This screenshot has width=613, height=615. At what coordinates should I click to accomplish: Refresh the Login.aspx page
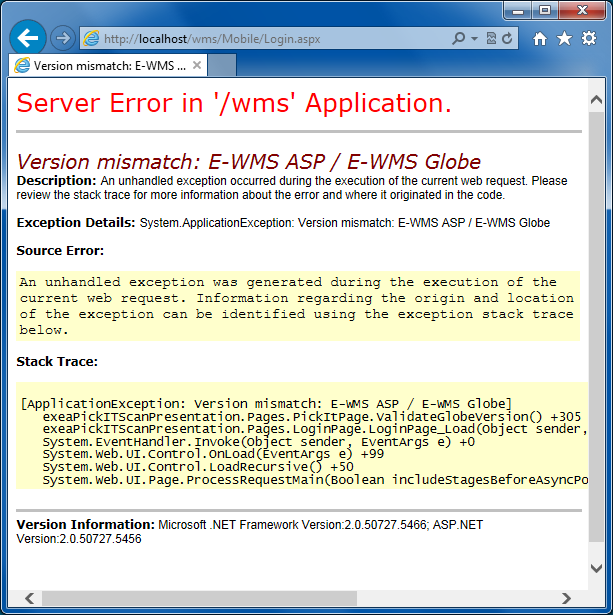click(x=508, y=38)
